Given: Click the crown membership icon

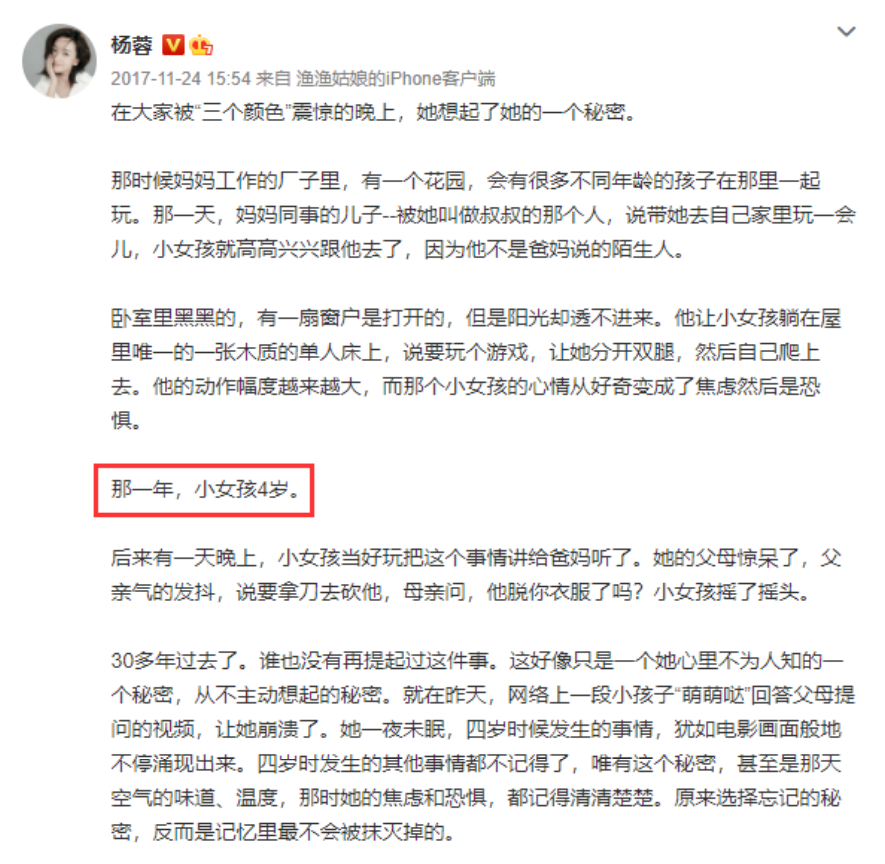Looking at the screenshot, I should pyautogui.click(x=201, y=45).
